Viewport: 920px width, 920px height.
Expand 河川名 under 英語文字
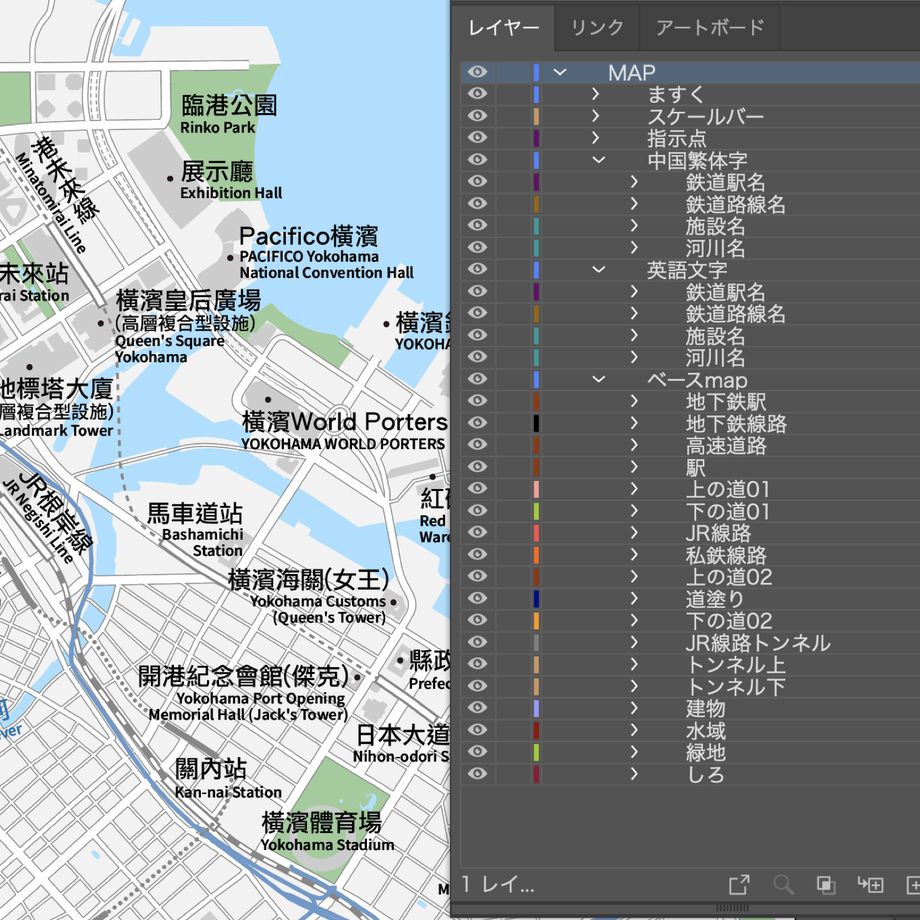pos(634,357)
